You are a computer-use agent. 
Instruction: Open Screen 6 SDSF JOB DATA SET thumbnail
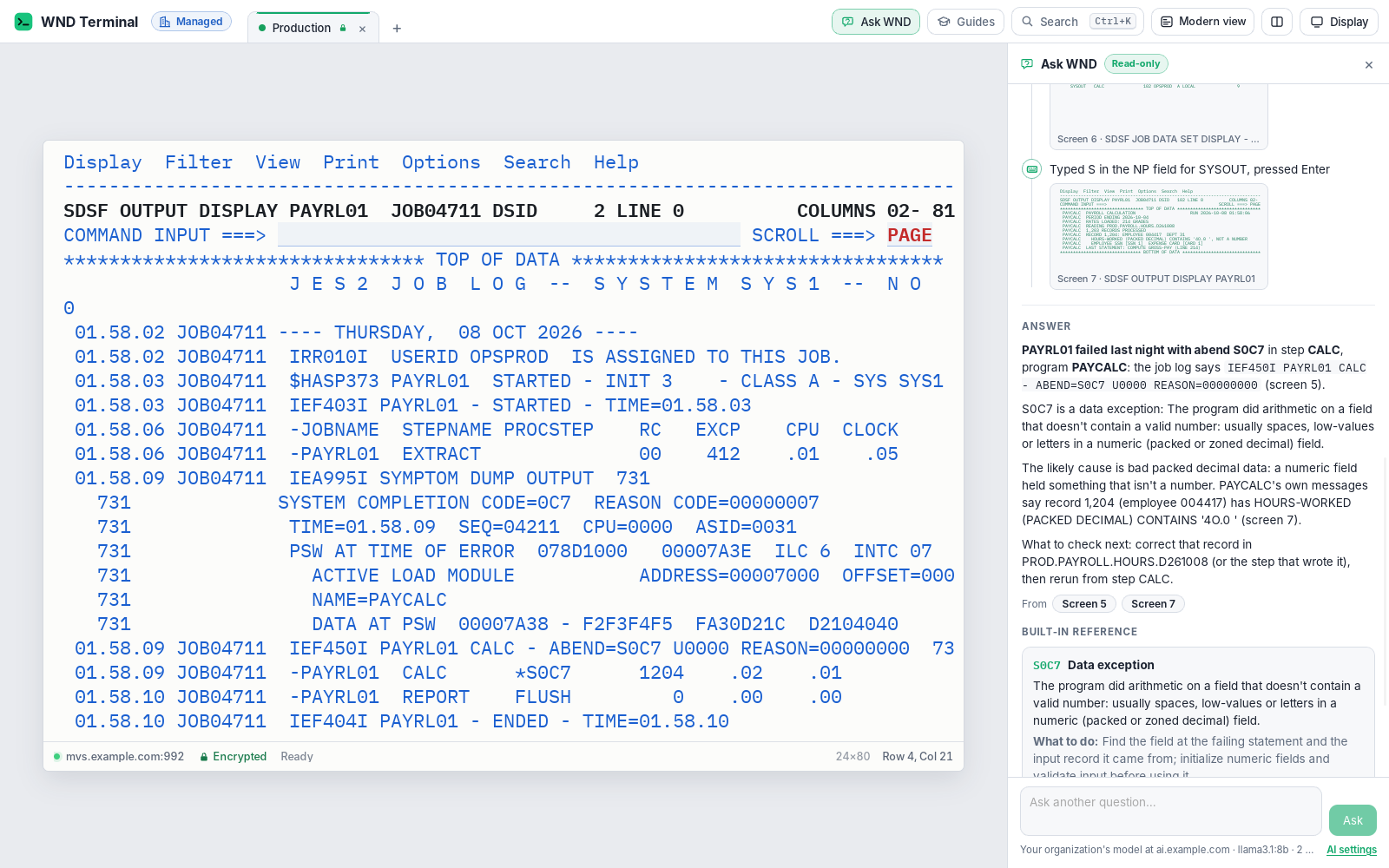coord(1158,116)
